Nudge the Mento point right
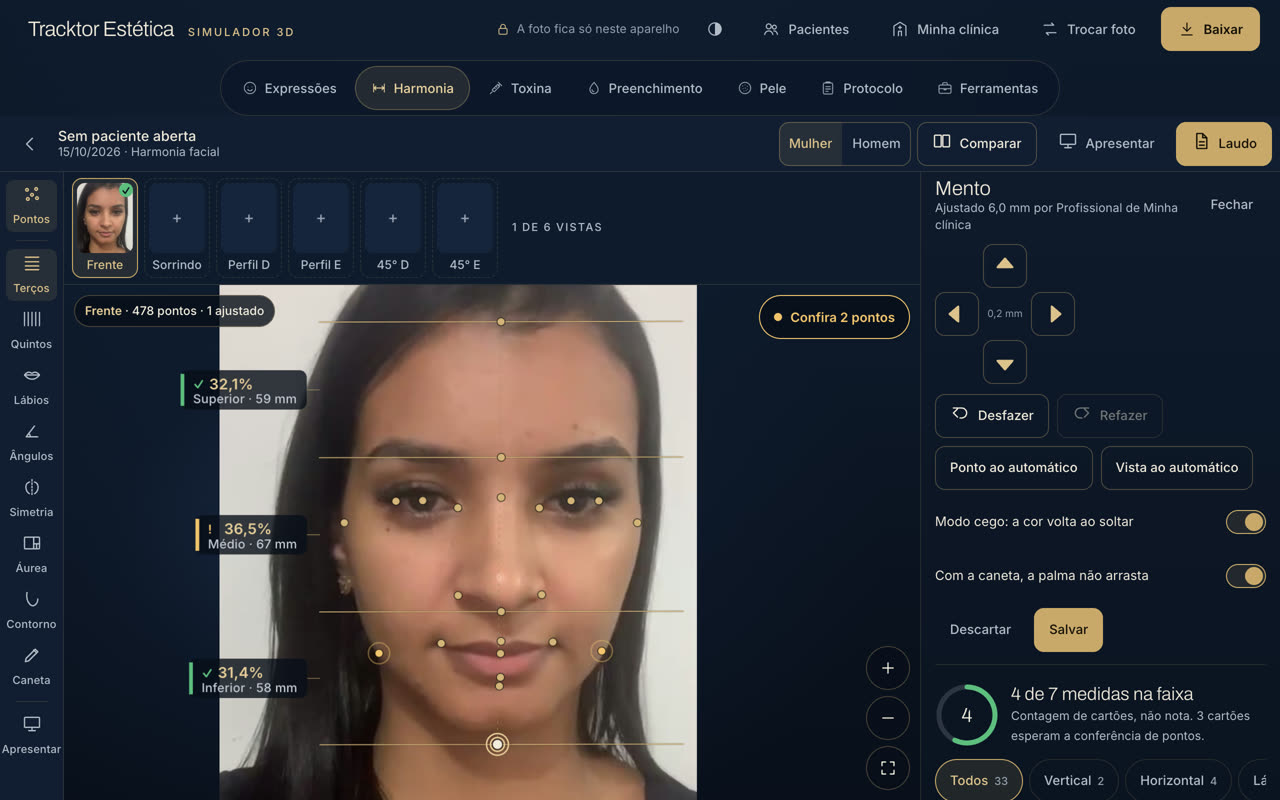This screenshot has width=1280, height=800. [1053, 314]
